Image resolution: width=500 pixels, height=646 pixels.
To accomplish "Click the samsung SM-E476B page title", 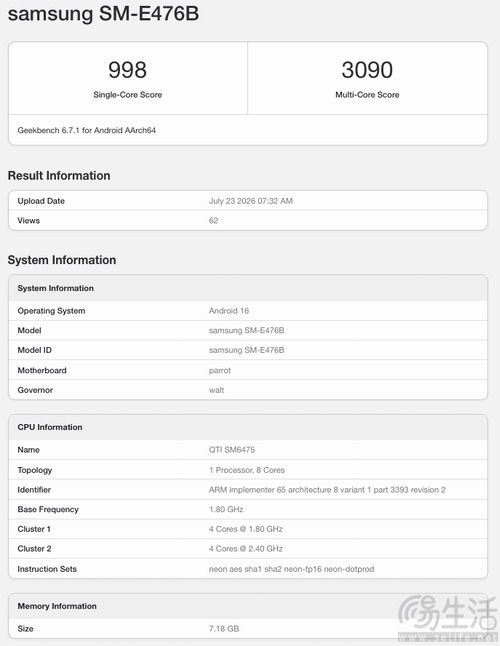I will point(103,14).
